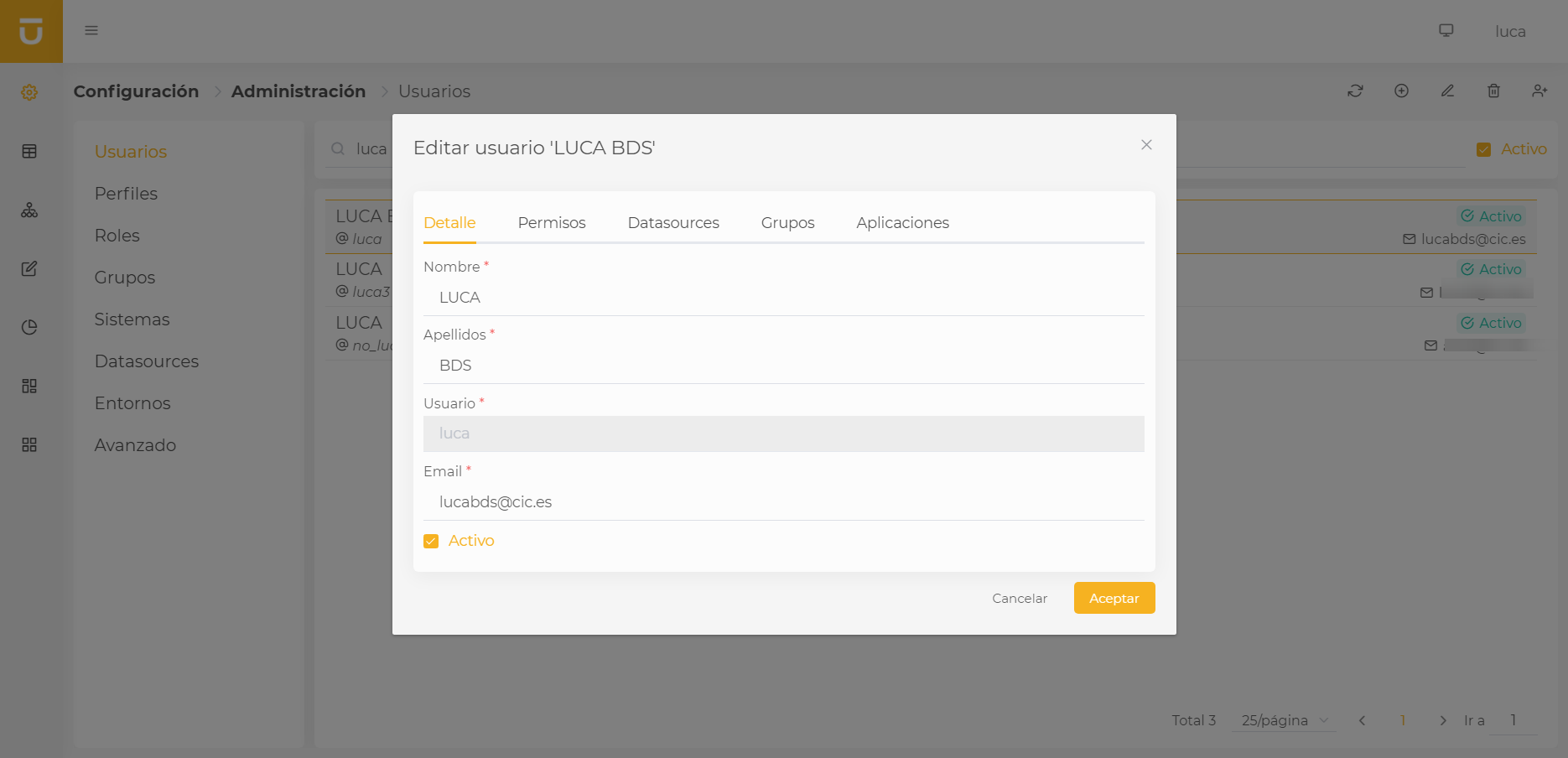1568x758 pixels.
Task: Click the settings gear sidebar icon
Action: click(x=29, y=92)
